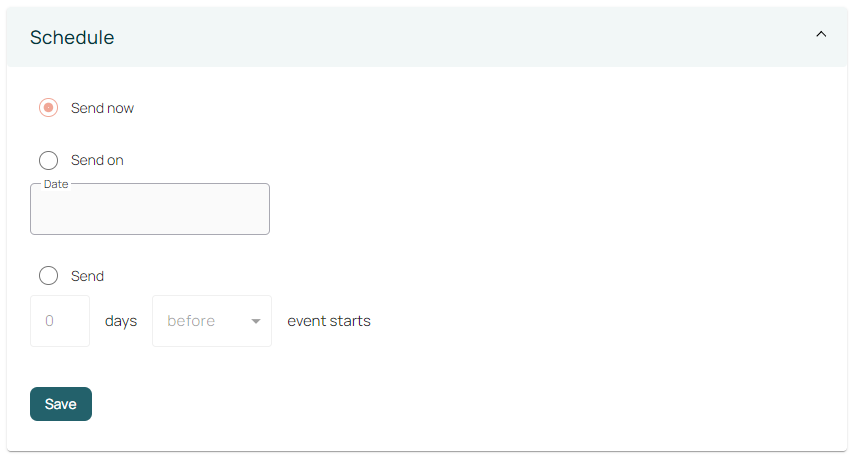Click the "days" text label
This screenshot has width=856, height=459.
[x=121, y=321]
